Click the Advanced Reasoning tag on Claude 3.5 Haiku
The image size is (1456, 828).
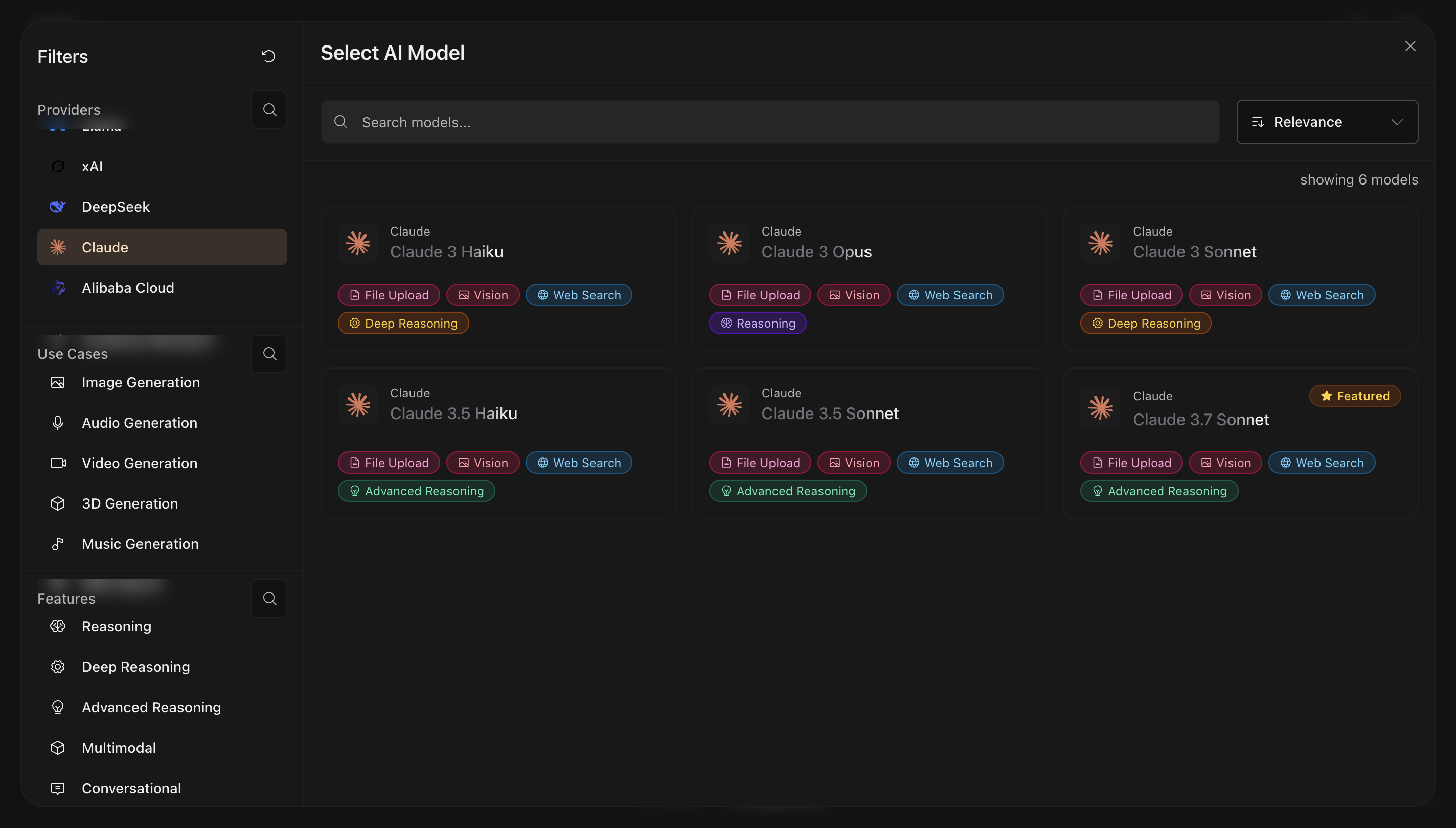417,491
